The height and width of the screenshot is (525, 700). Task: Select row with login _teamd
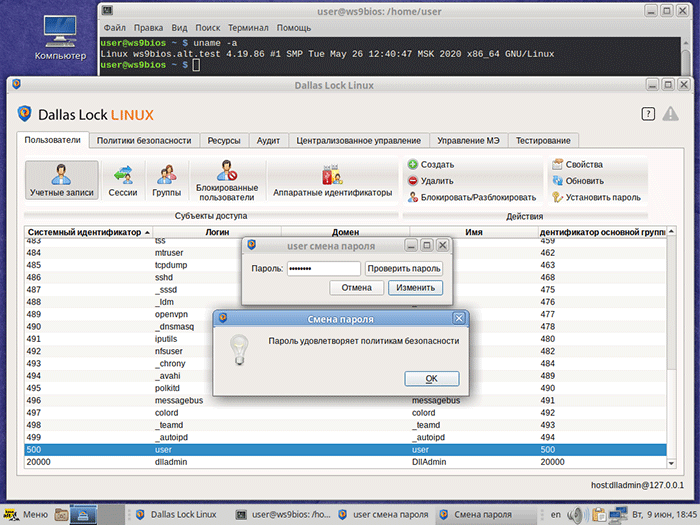pos(345,425)
